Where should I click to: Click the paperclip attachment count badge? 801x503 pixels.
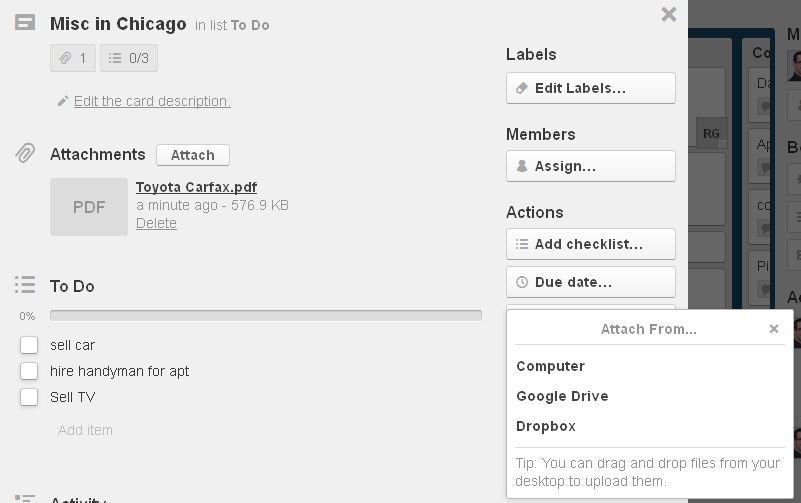point(73,58)
